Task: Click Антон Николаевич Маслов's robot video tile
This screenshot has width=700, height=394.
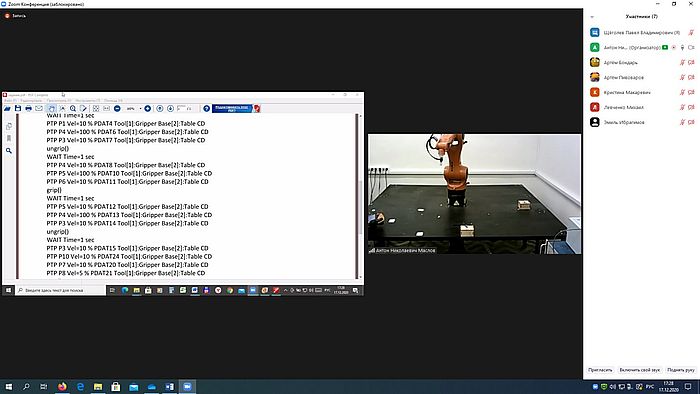Action: coord(475,194)
